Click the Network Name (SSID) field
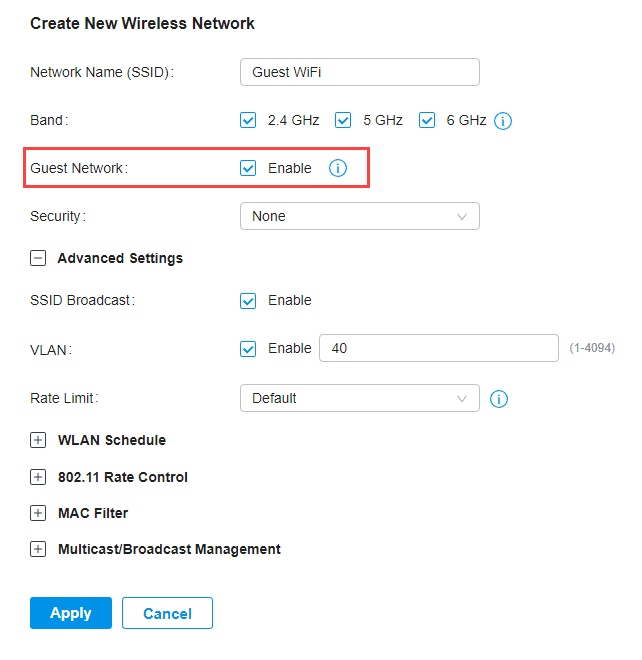 359,72
